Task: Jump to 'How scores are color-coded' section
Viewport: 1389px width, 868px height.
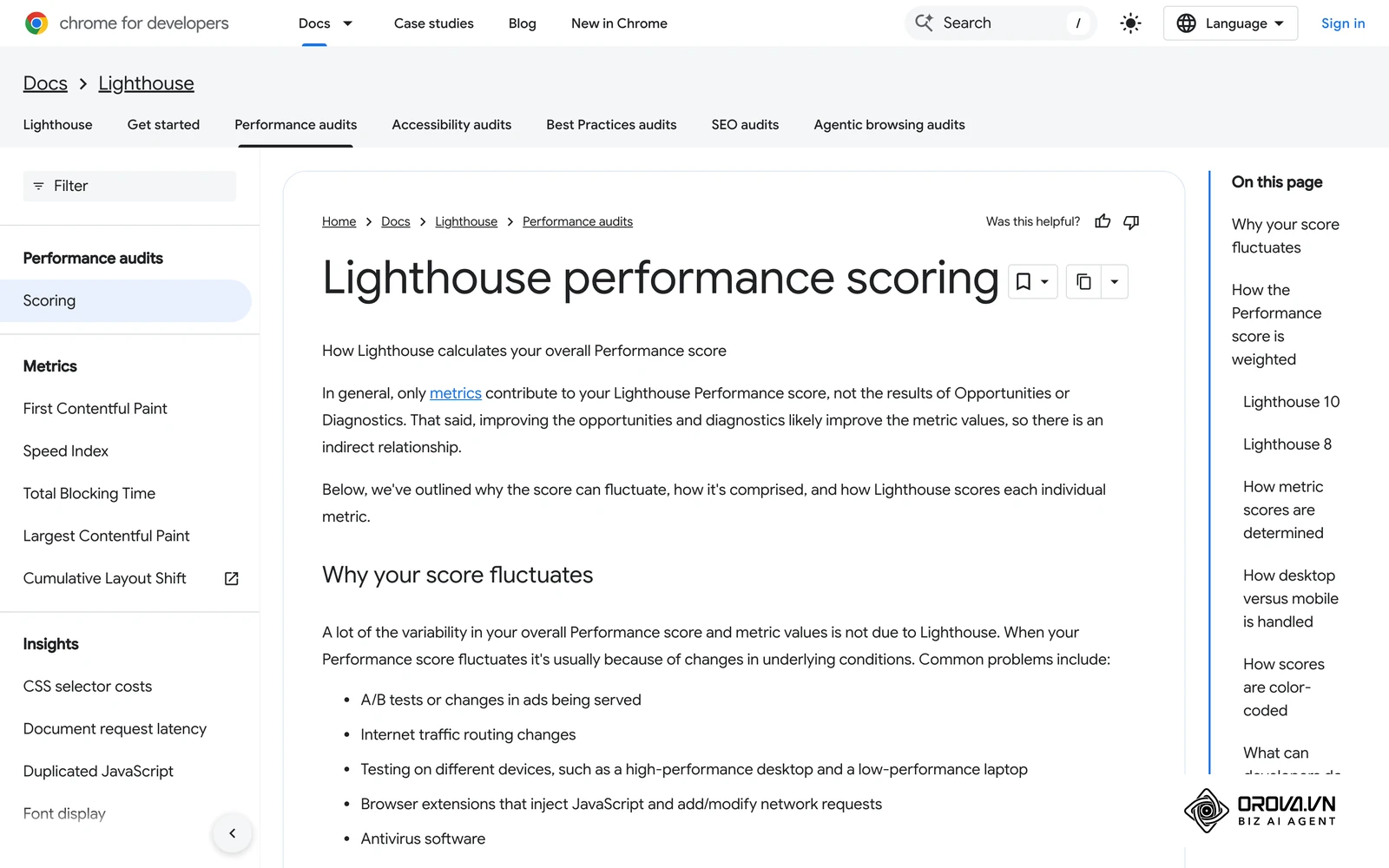Action: (1283, 687)
